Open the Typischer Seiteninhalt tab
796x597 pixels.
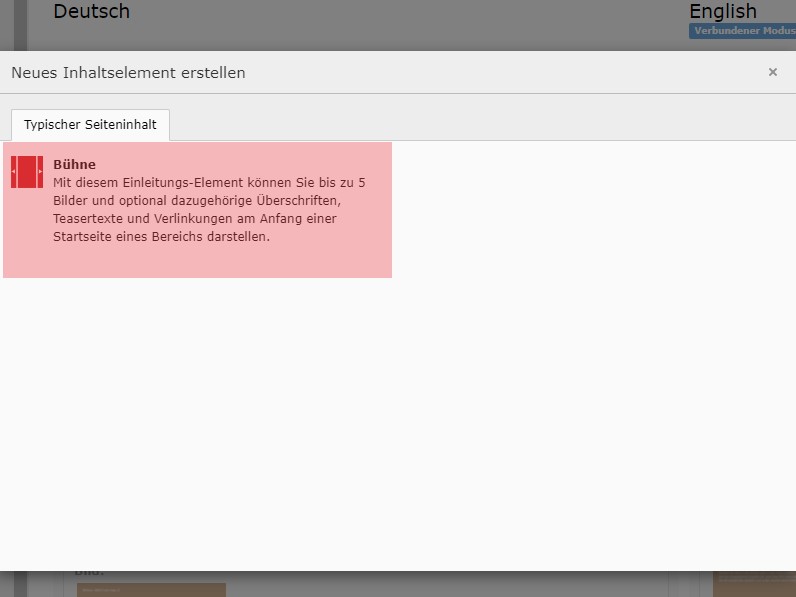tap(90, 125)
